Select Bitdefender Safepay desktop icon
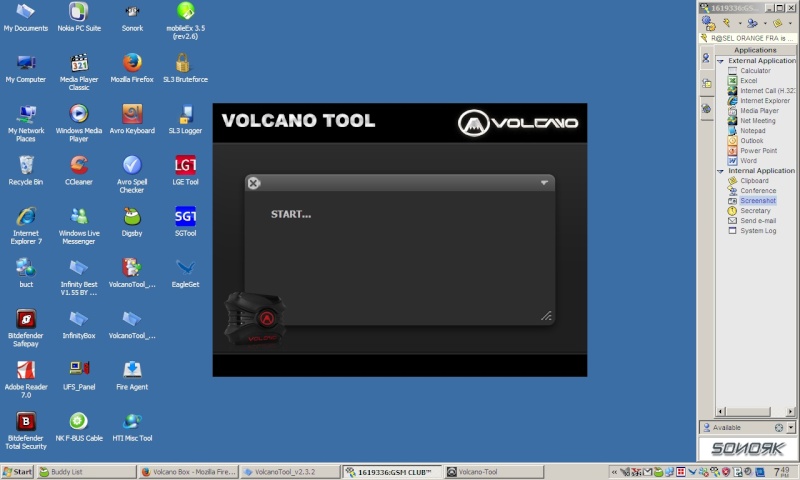Screen dimensions: 800x480 [x=26, y=329]
